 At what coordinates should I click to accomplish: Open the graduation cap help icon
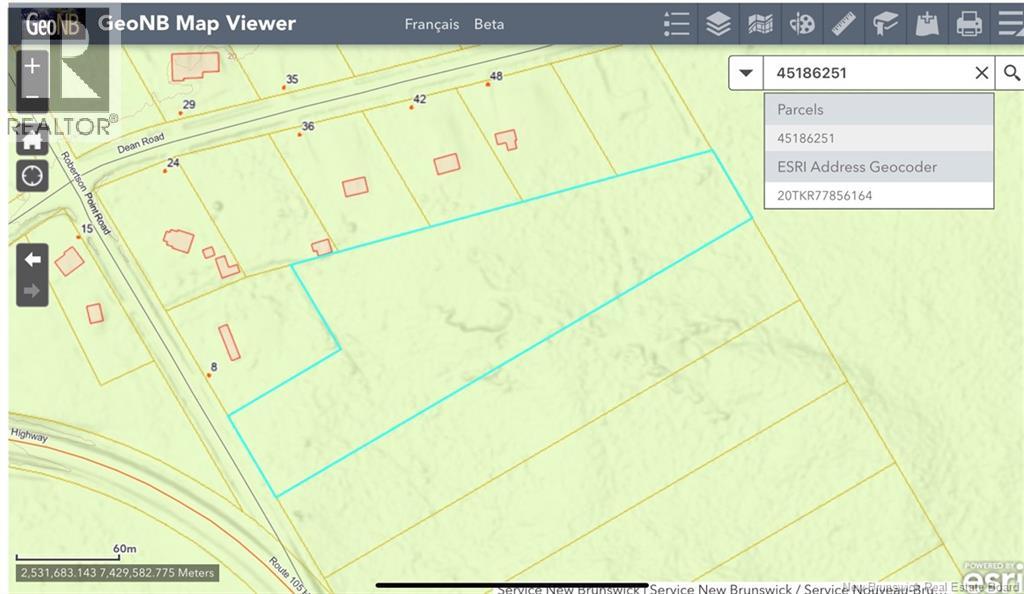click(x=885, y=23)
